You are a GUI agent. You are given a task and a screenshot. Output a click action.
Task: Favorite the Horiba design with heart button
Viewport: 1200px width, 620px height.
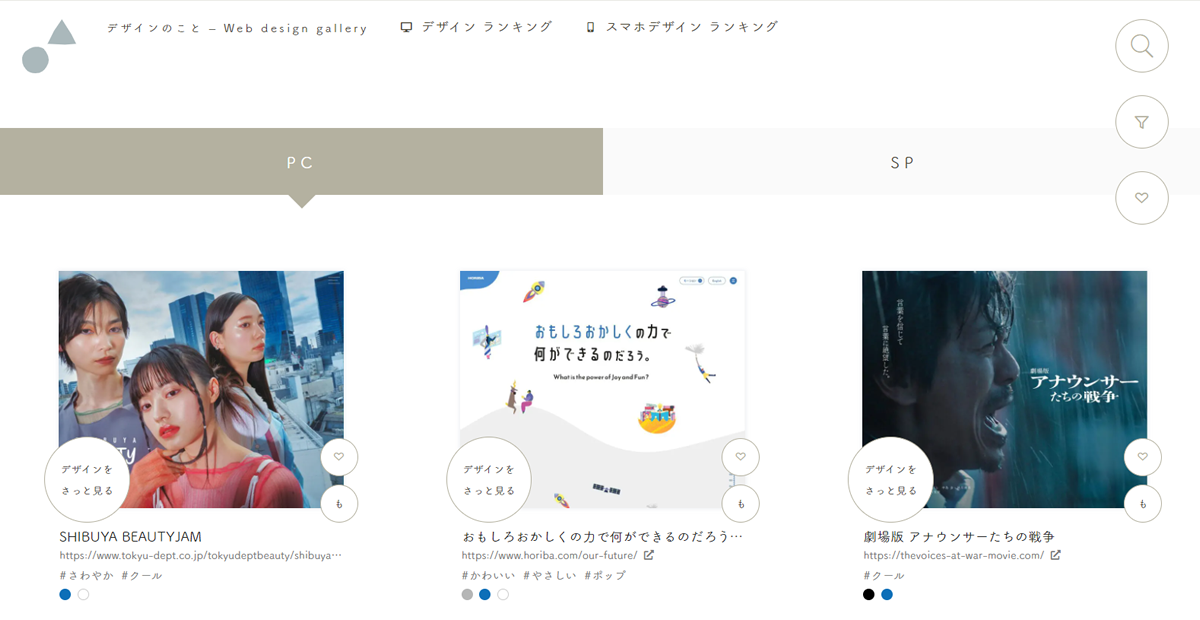coord(741,457)
